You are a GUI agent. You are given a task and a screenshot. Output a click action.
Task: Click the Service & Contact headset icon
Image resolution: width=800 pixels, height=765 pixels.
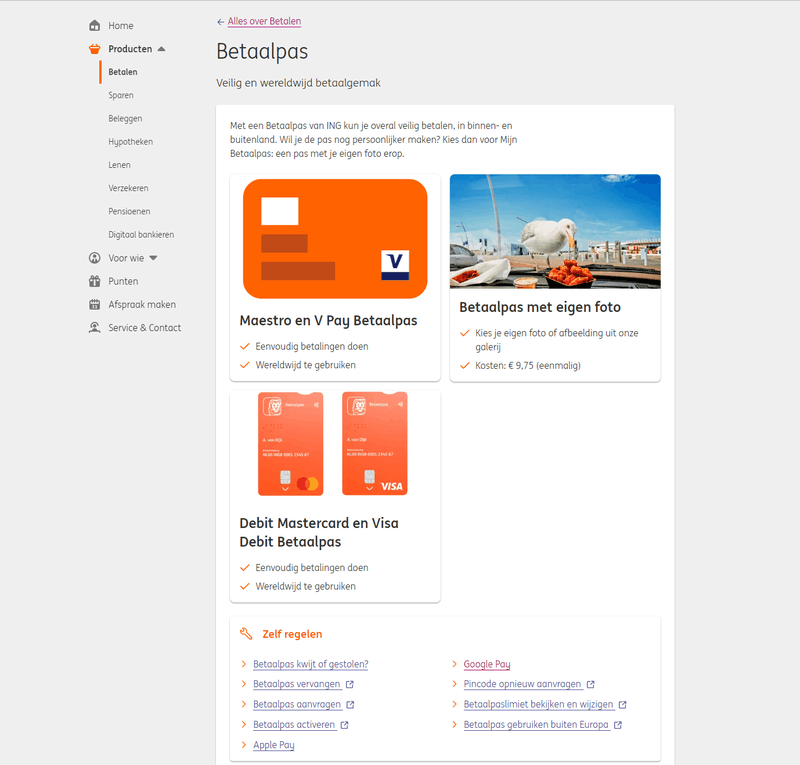[x=94, y=328]
